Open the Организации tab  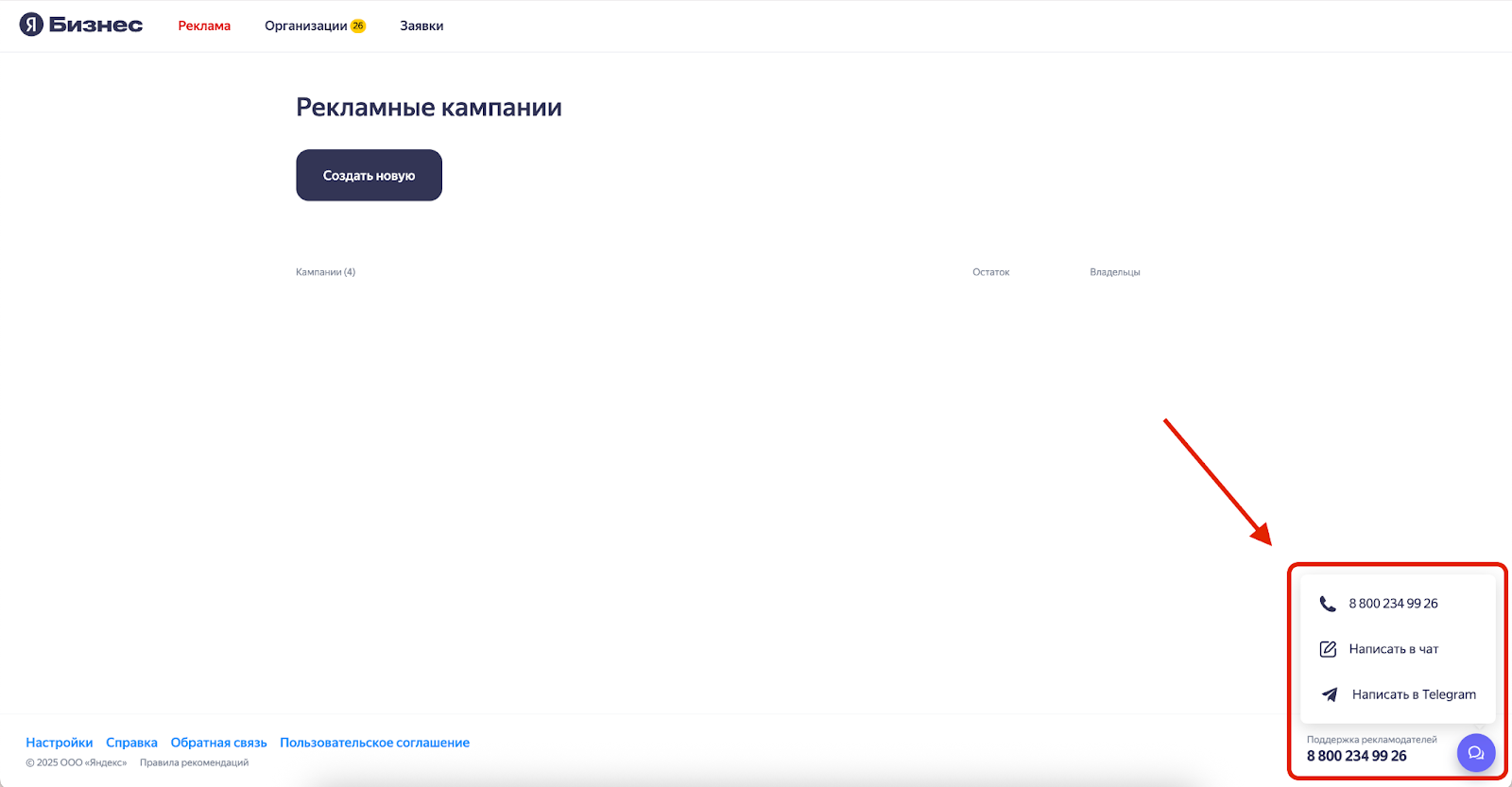click(x=305, y=26)
